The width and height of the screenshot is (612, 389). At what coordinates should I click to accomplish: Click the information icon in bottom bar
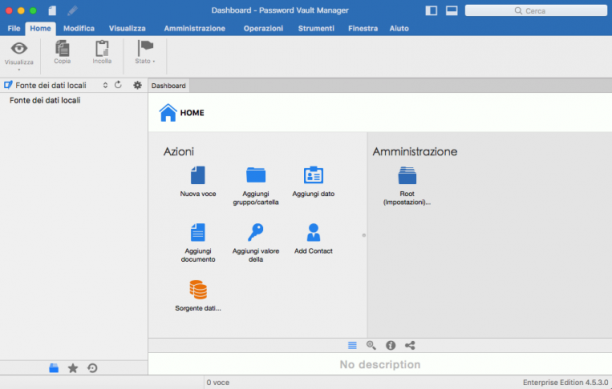(391, 345)
